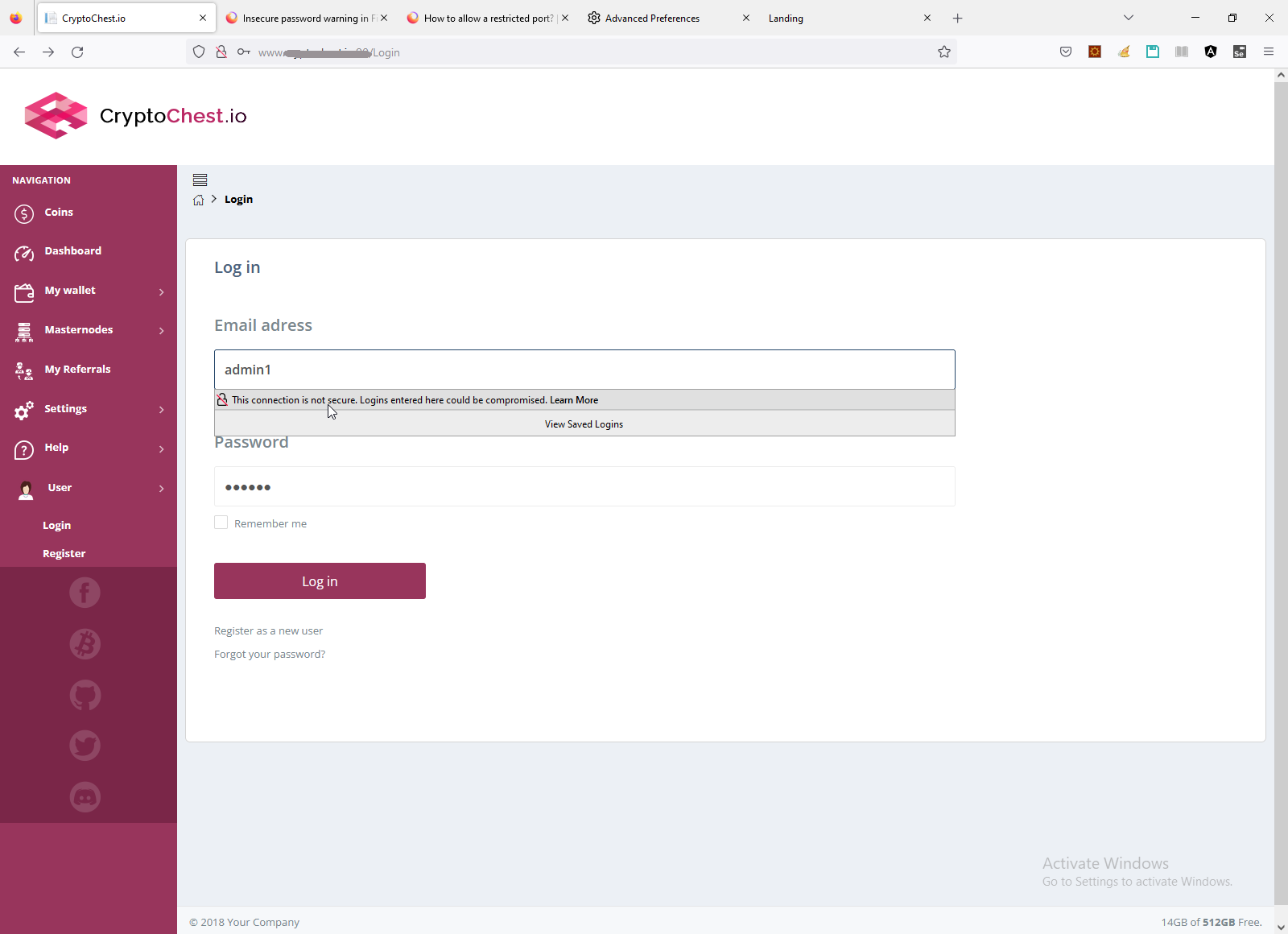
Task: Click the insecure connection padlock icon
Action: [x=221, y=52]
